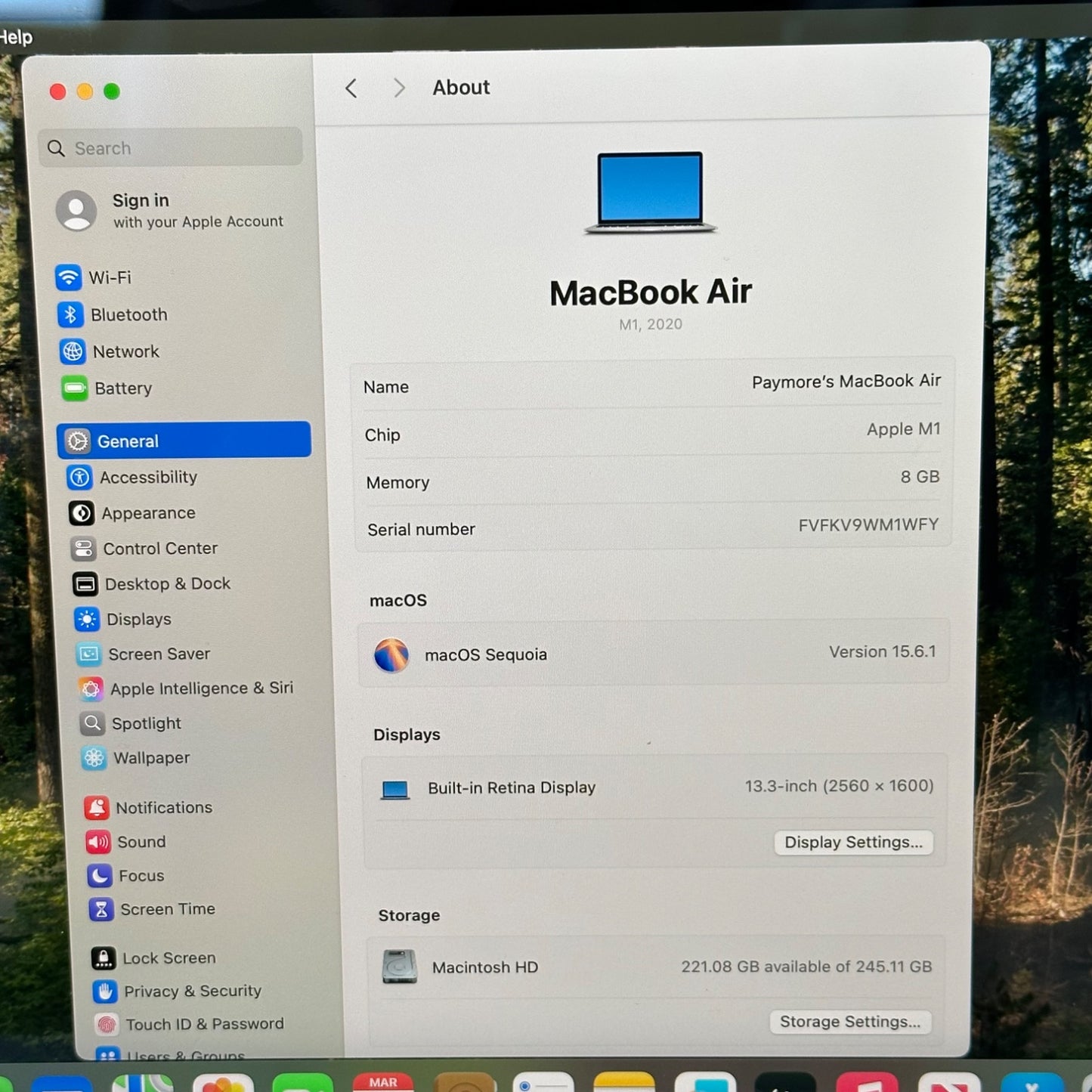Open the Calendar app in Dock
The height and width of the screenshot is (1092, 1092).
click(x=382, y=1084)
